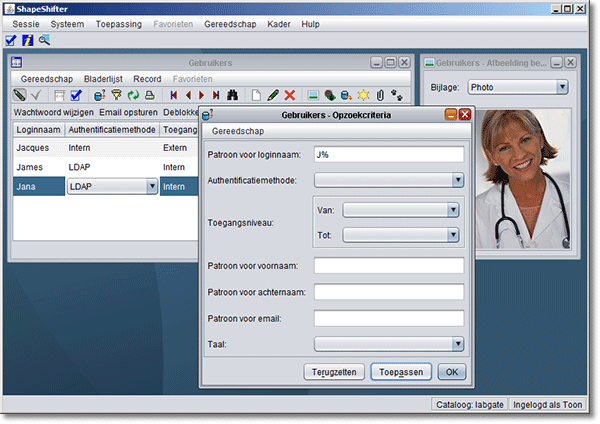Click the green pencil edit record icon
Screen dimensions: 600x424
pos(273,95)
